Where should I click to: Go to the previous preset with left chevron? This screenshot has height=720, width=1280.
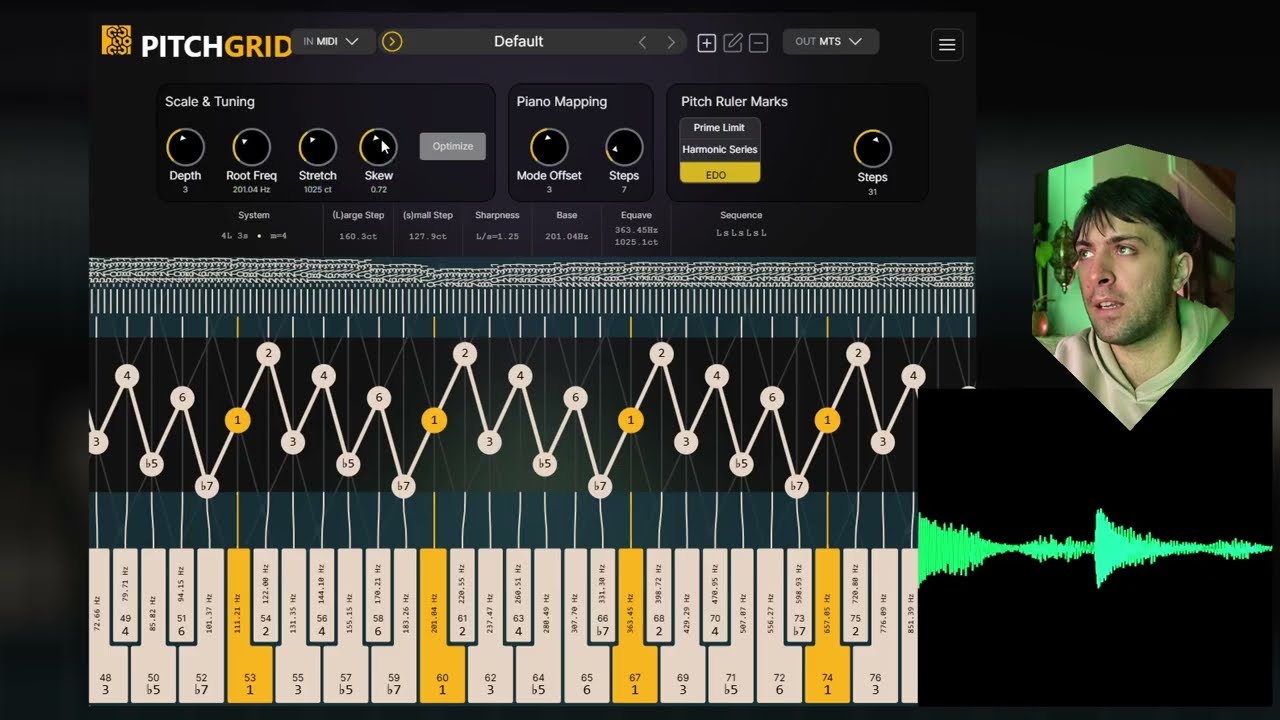tap(642, 42)
